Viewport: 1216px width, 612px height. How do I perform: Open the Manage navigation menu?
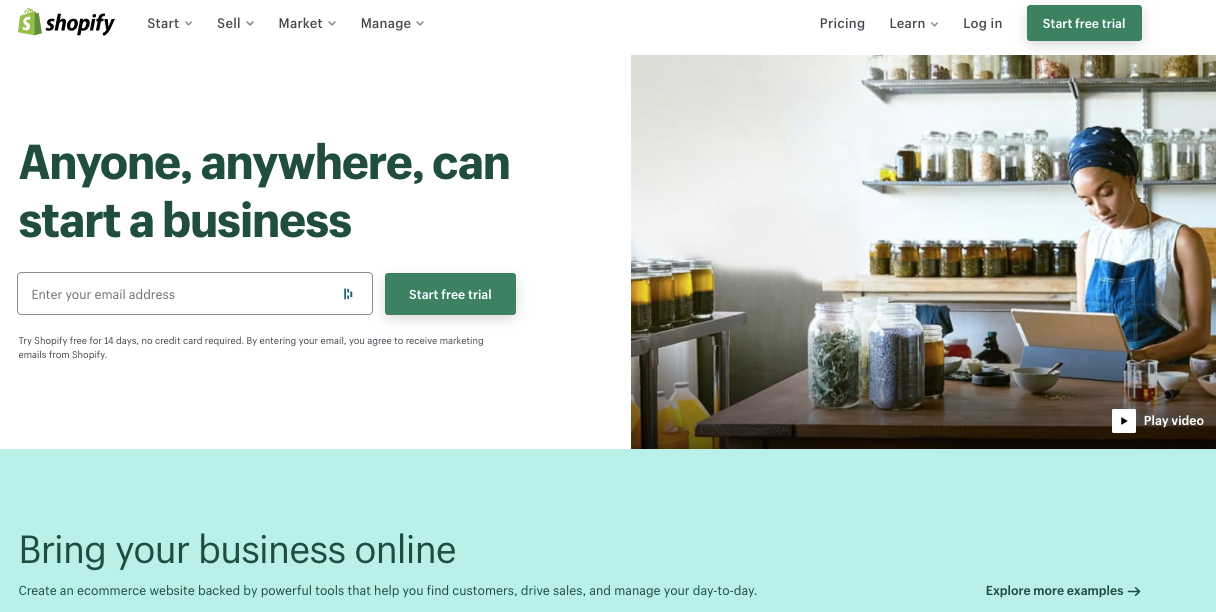[x=392, y=23]
